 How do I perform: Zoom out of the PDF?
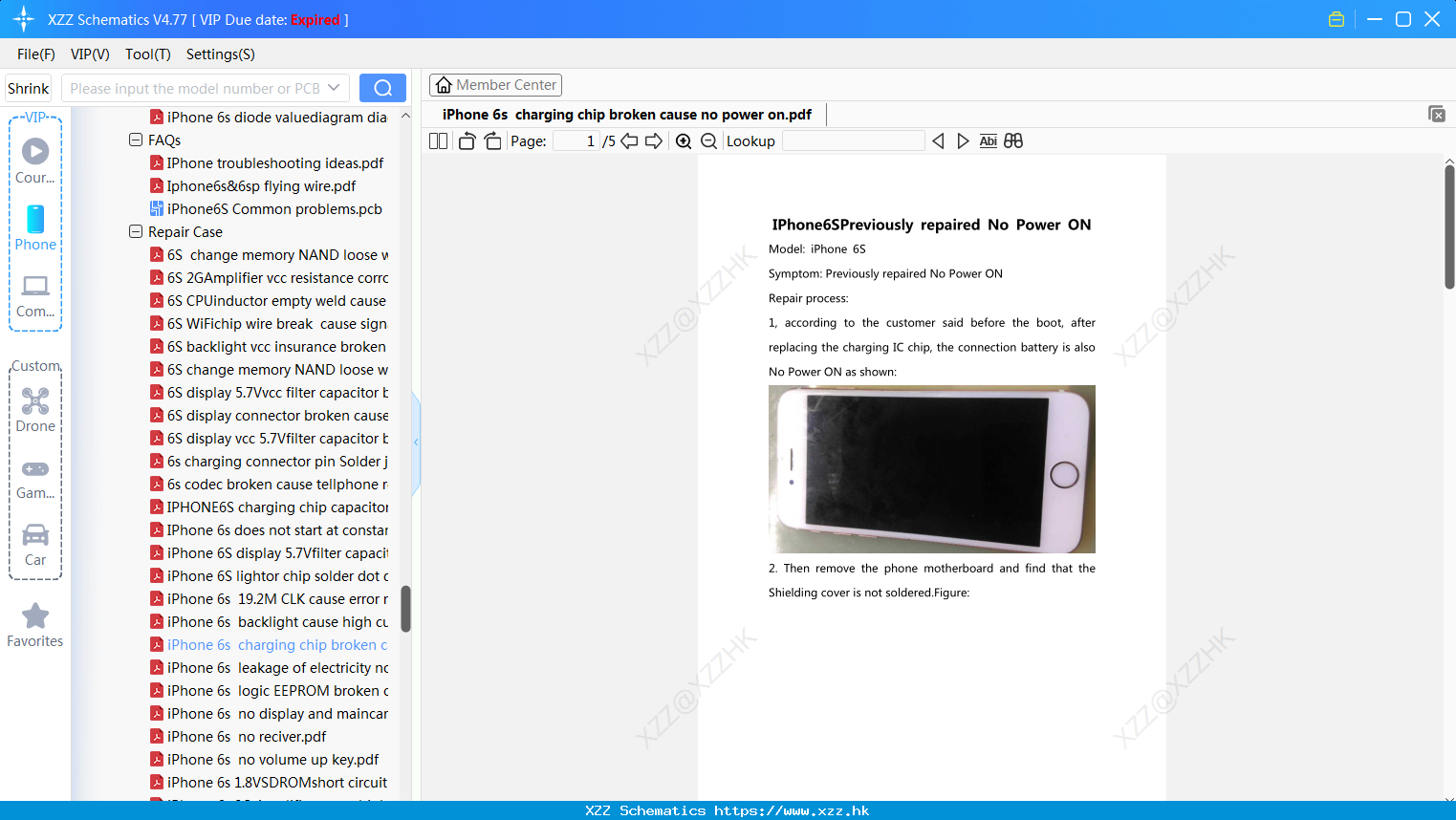point(708,140)
